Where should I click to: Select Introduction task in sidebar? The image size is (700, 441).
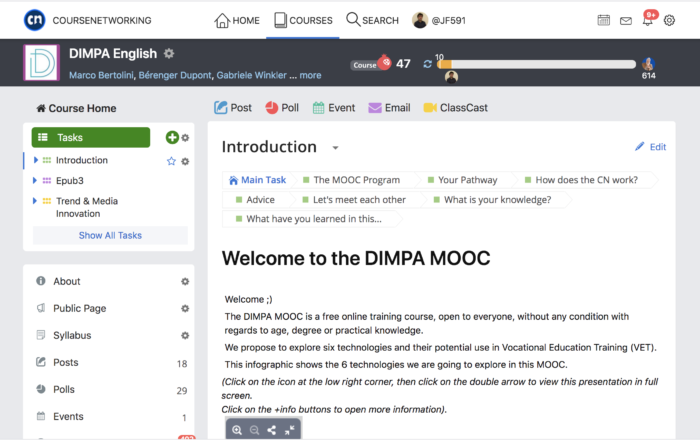tap(82, 160)
